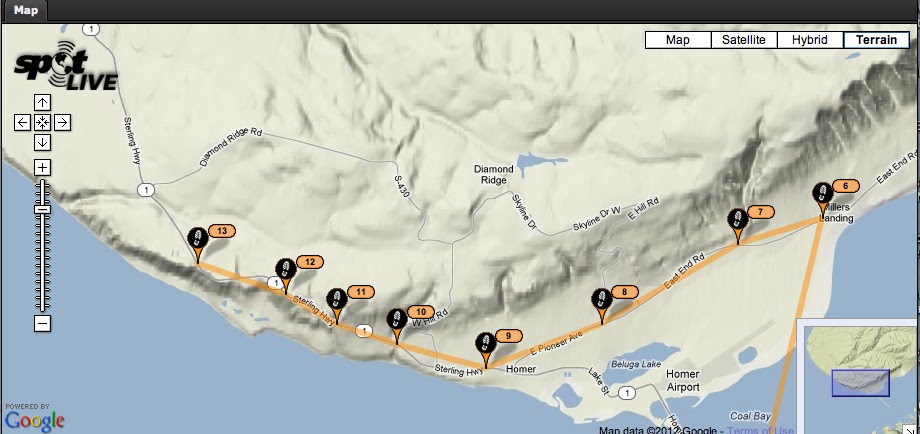
Task: Switch map view to Satellite
Action: coord(744,40)
